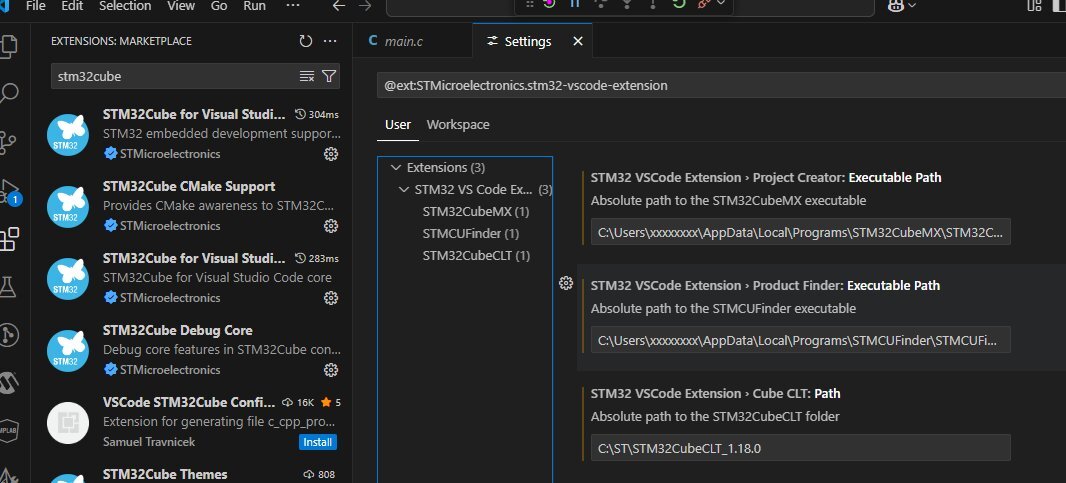Open the Run menu
This screenshot has width=1066, height=483.
click(x=254, y=6)
